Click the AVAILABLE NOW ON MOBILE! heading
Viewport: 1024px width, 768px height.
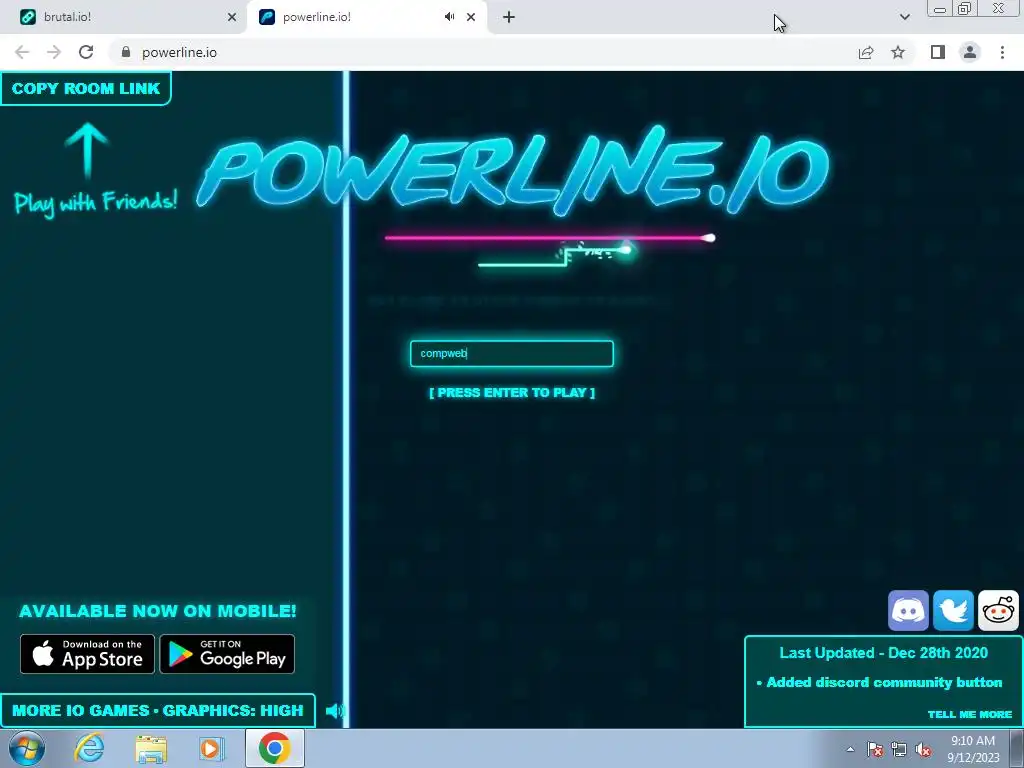157,611
